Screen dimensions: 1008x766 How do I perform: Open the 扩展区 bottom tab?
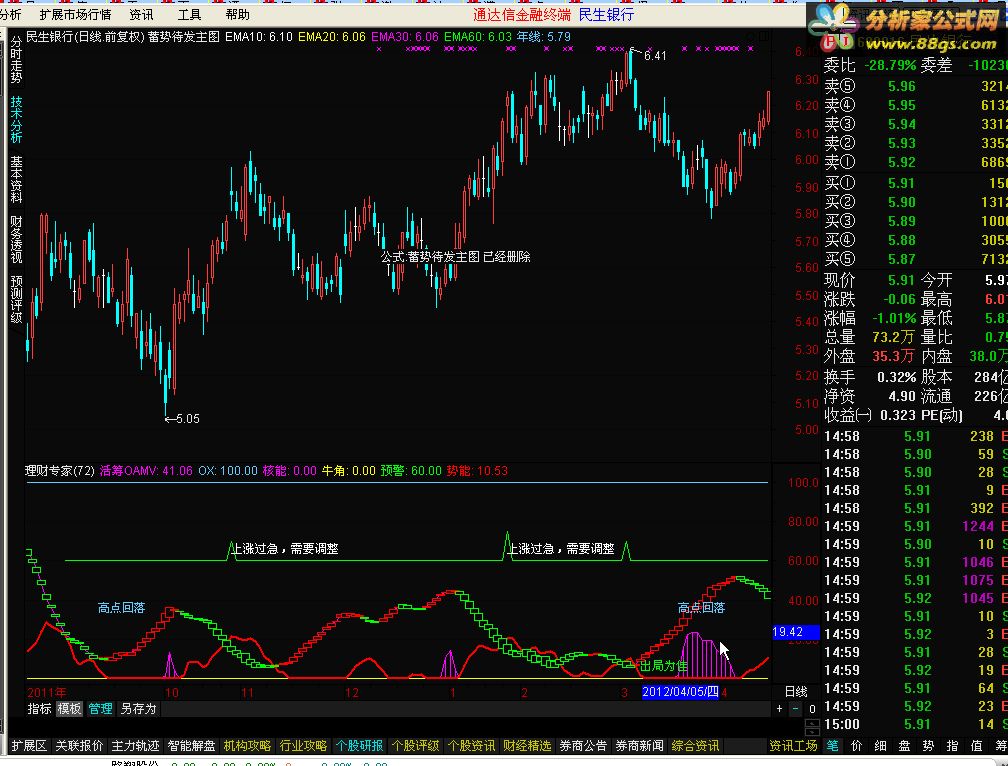click(30, 745)
